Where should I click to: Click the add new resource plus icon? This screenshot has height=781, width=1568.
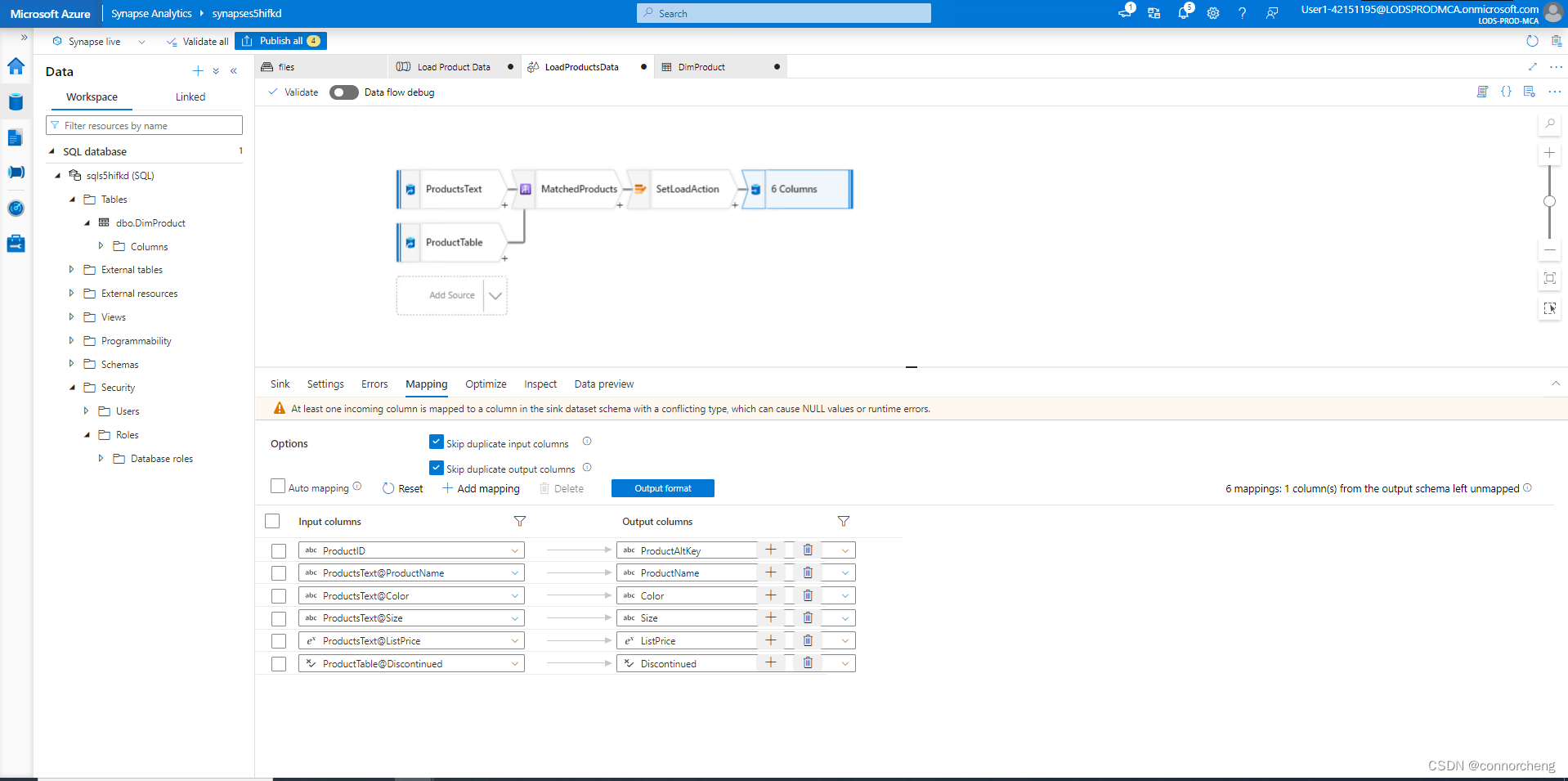pyautogui.click(x=198, y=71)
